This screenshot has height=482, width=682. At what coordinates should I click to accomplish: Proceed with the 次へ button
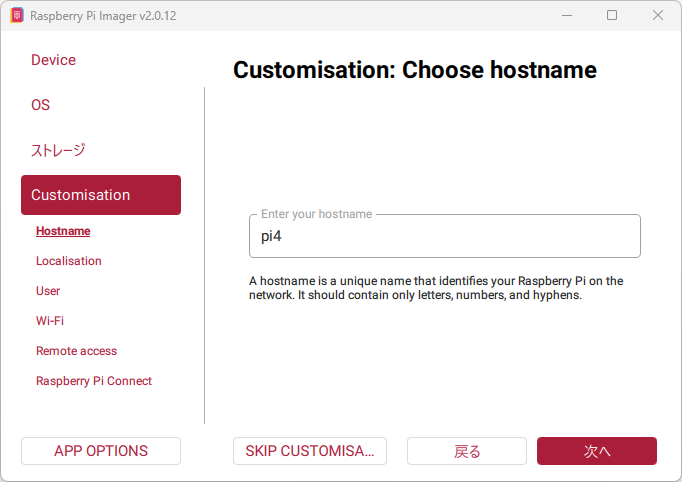click(597, 451)
